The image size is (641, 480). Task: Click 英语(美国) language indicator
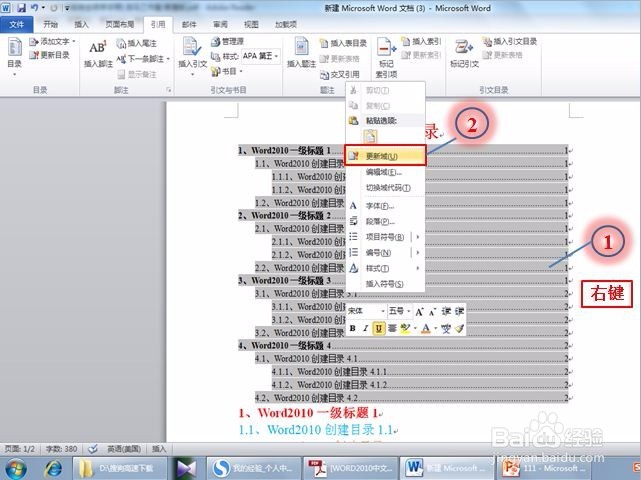click(x=124, y=449)
